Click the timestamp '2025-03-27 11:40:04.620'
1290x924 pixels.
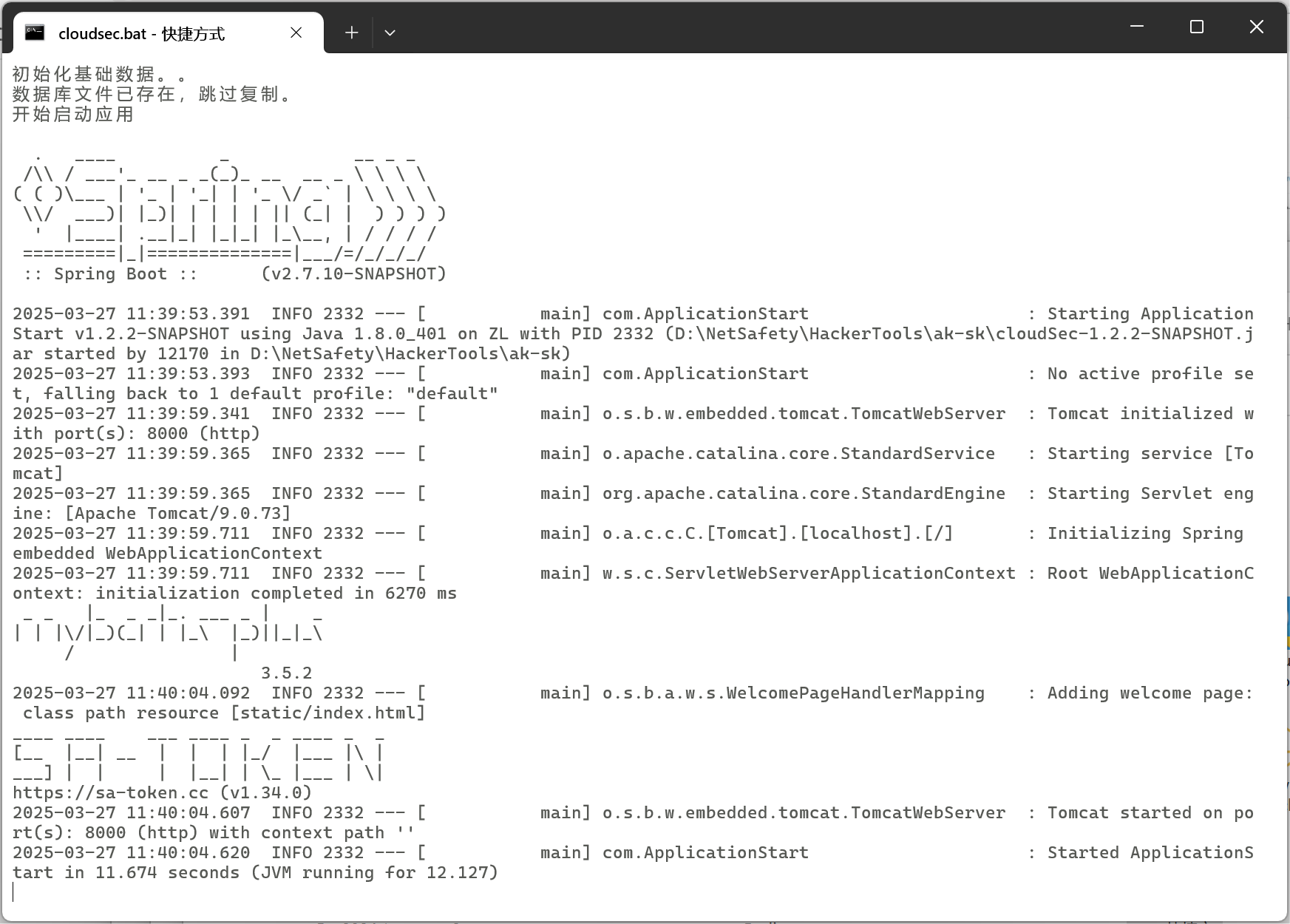pos(132,853)
